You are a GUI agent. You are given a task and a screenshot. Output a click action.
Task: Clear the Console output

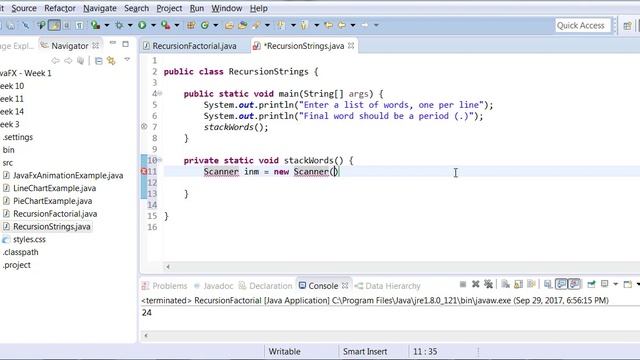click(x=506, y=284)
